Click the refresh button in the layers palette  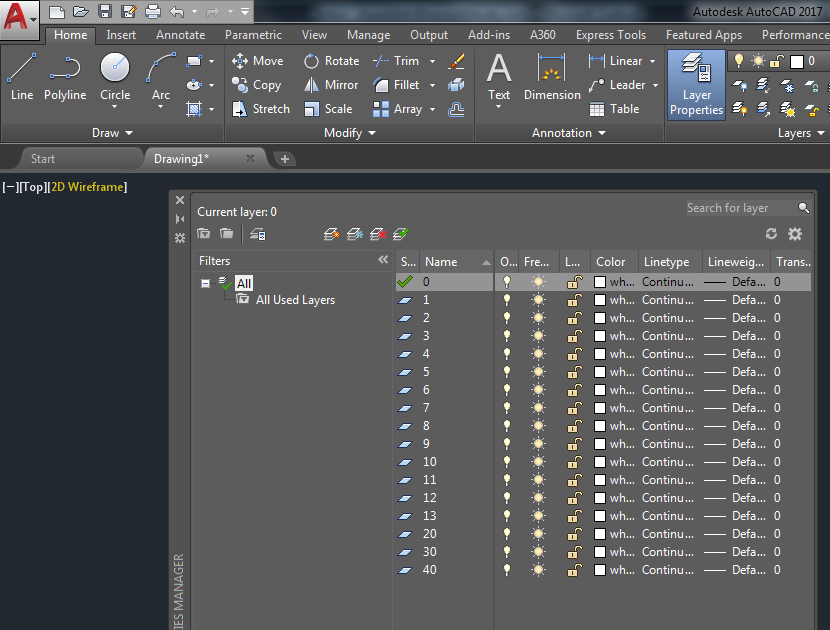tap(770, 233)
